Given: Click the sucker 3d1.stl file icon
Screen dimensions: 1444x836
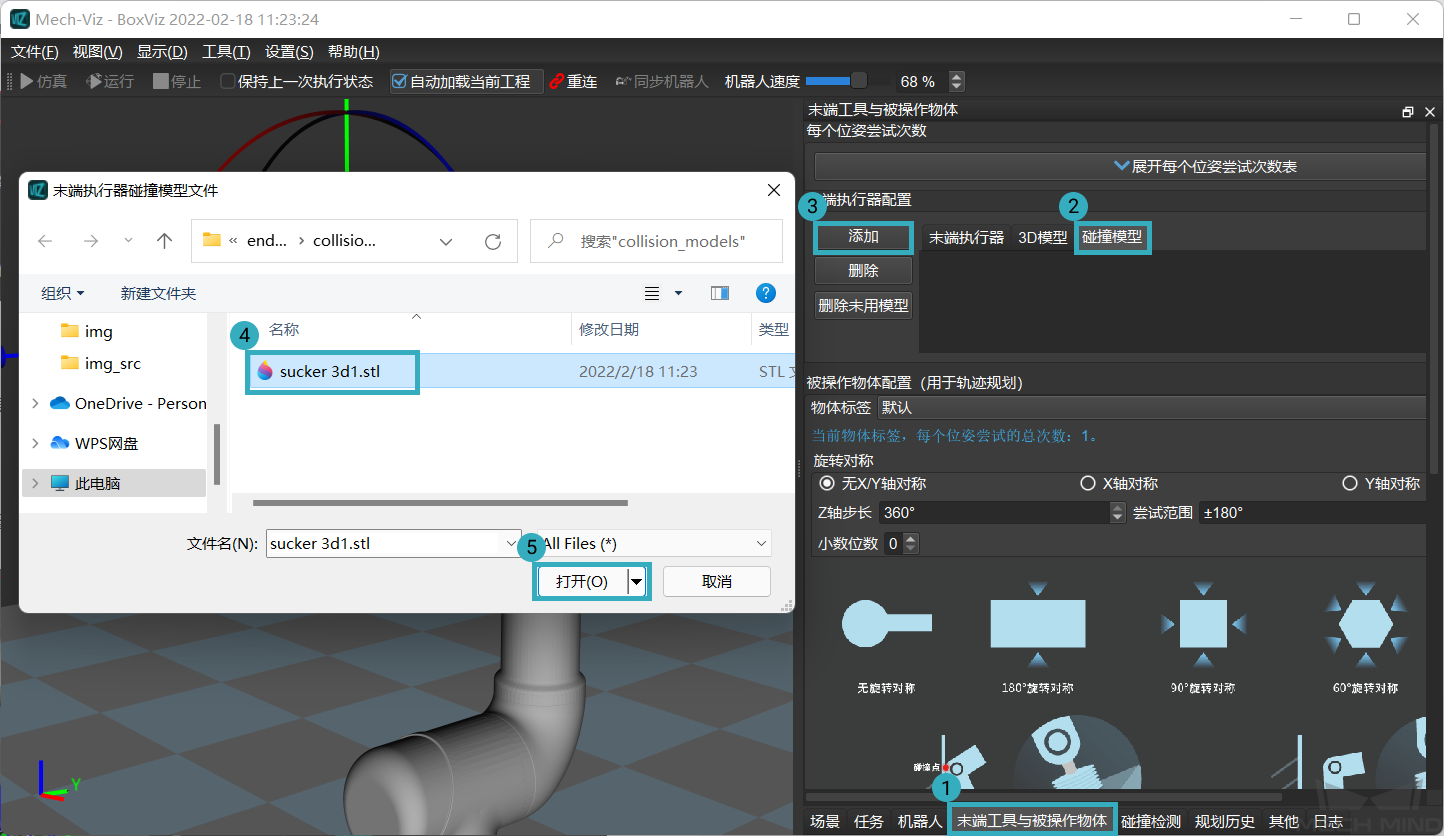Looking at the screenshot, I should [265, 371].
